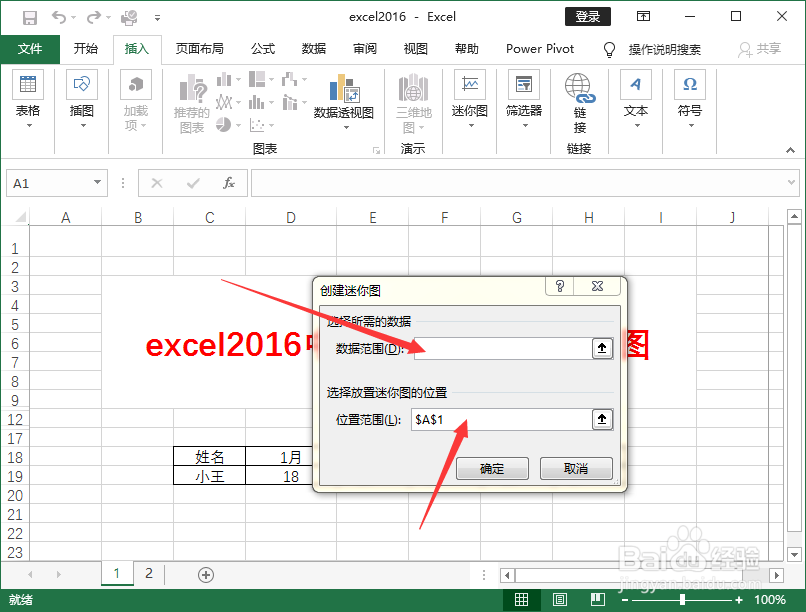This screenshot has height=612, width=806.
Task: Open the scatter chart type dropdown
Action: pyautogui.click(x=271, y=125)
